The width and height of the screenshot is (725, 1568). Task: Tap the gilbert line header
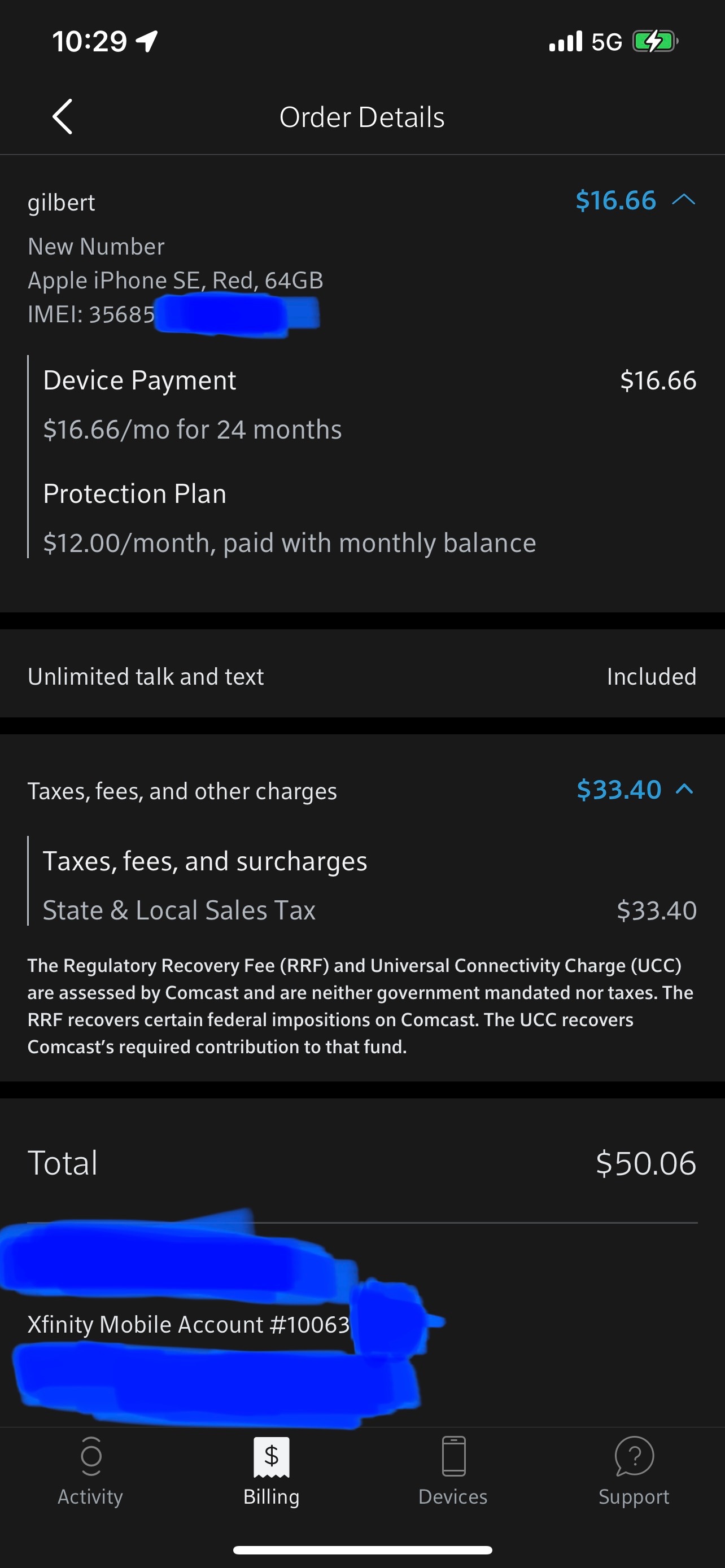click(x=62, y=202)
